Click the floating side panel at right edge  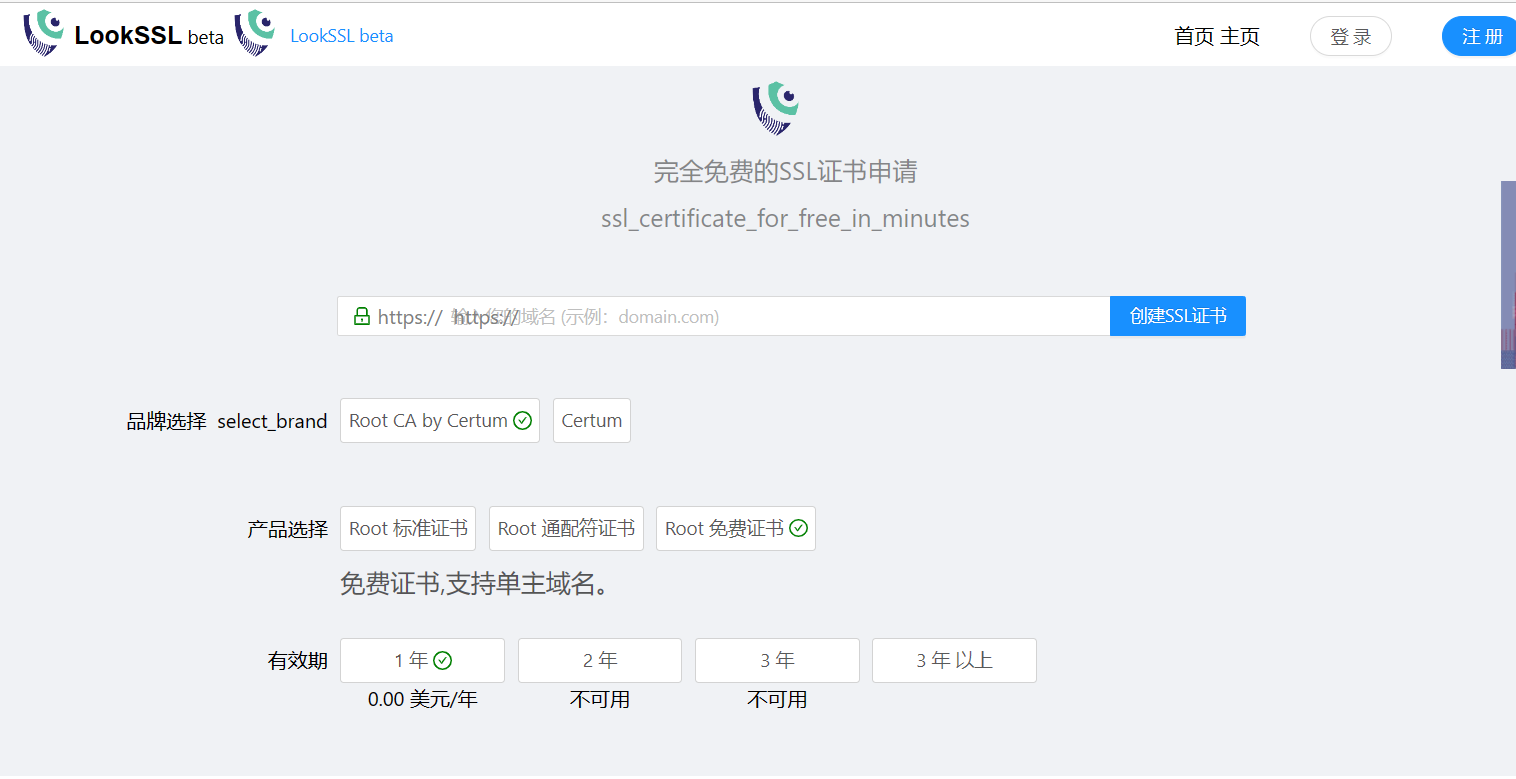(1508, 275)
